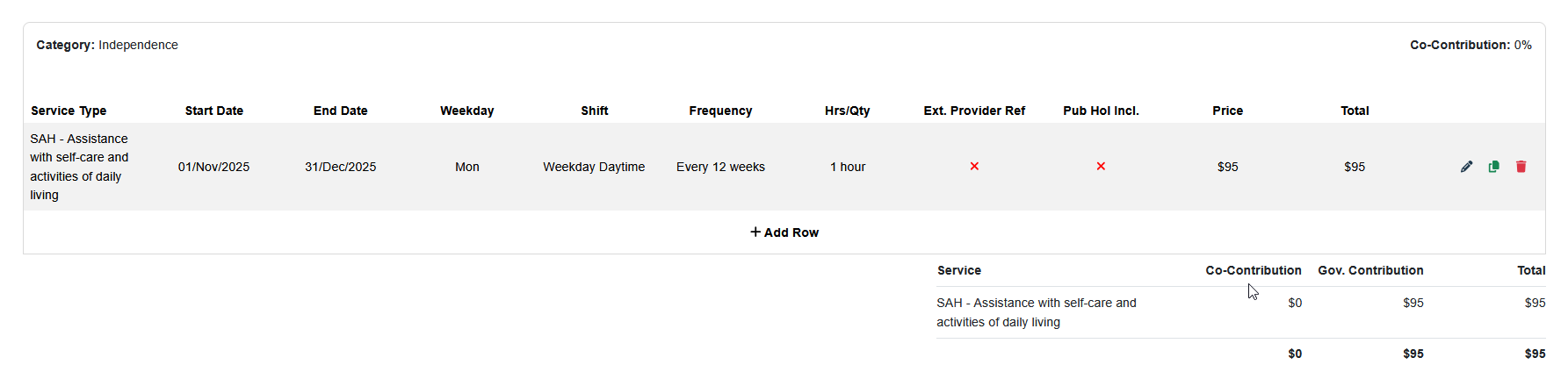Select the Weekday Daytime shift cell
Viewport: 1568px width, 379px height.
pyautogui.click(x=594, y=167)
